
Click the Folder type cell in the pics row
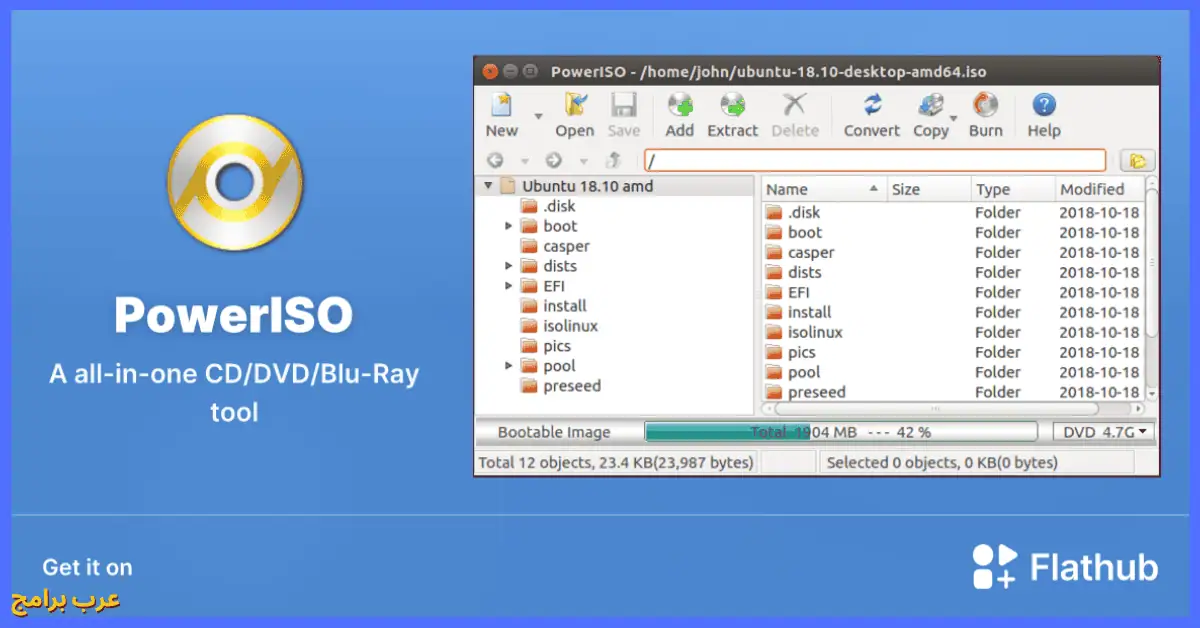(x=998, y=352)
